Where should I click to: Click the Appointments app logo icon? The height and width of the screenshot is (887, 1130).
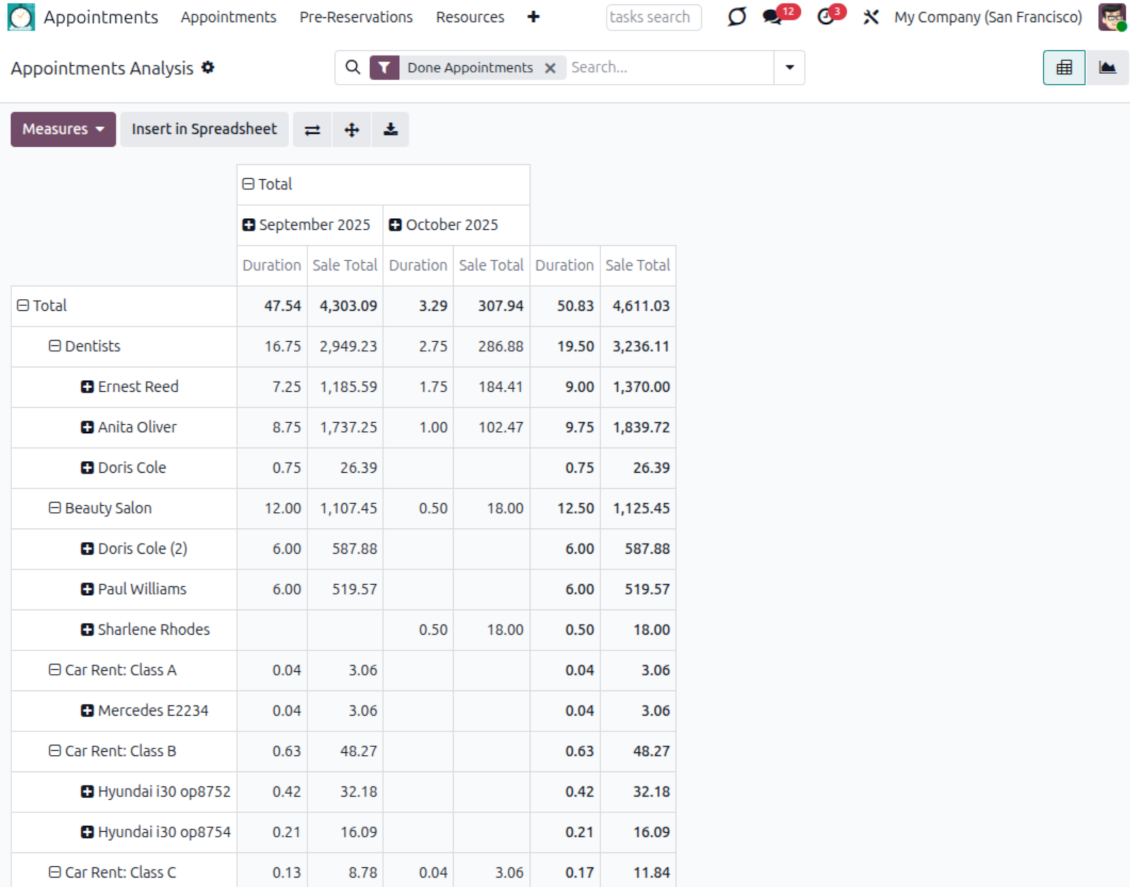(x=21, y=17)
